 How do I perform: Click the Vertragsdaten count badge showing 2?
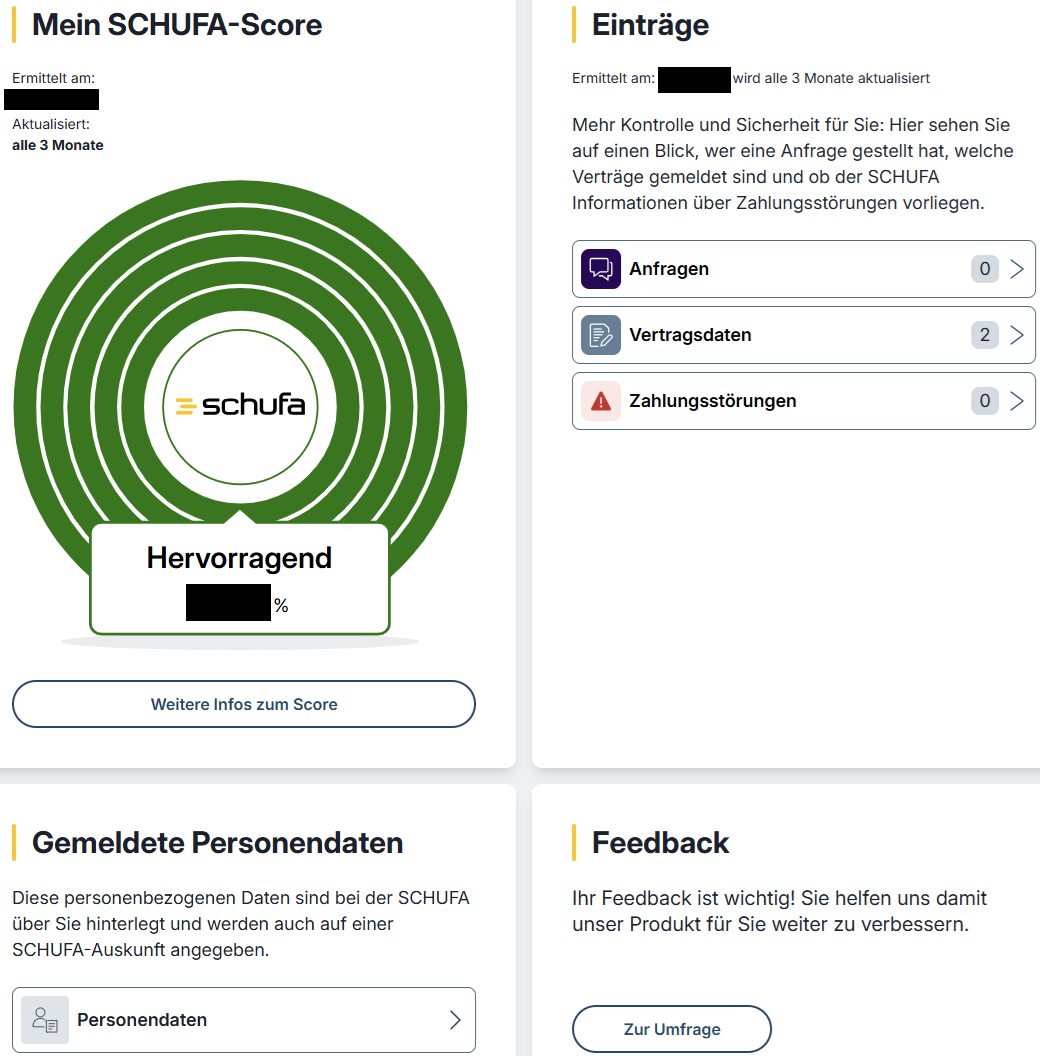point(985,335)
